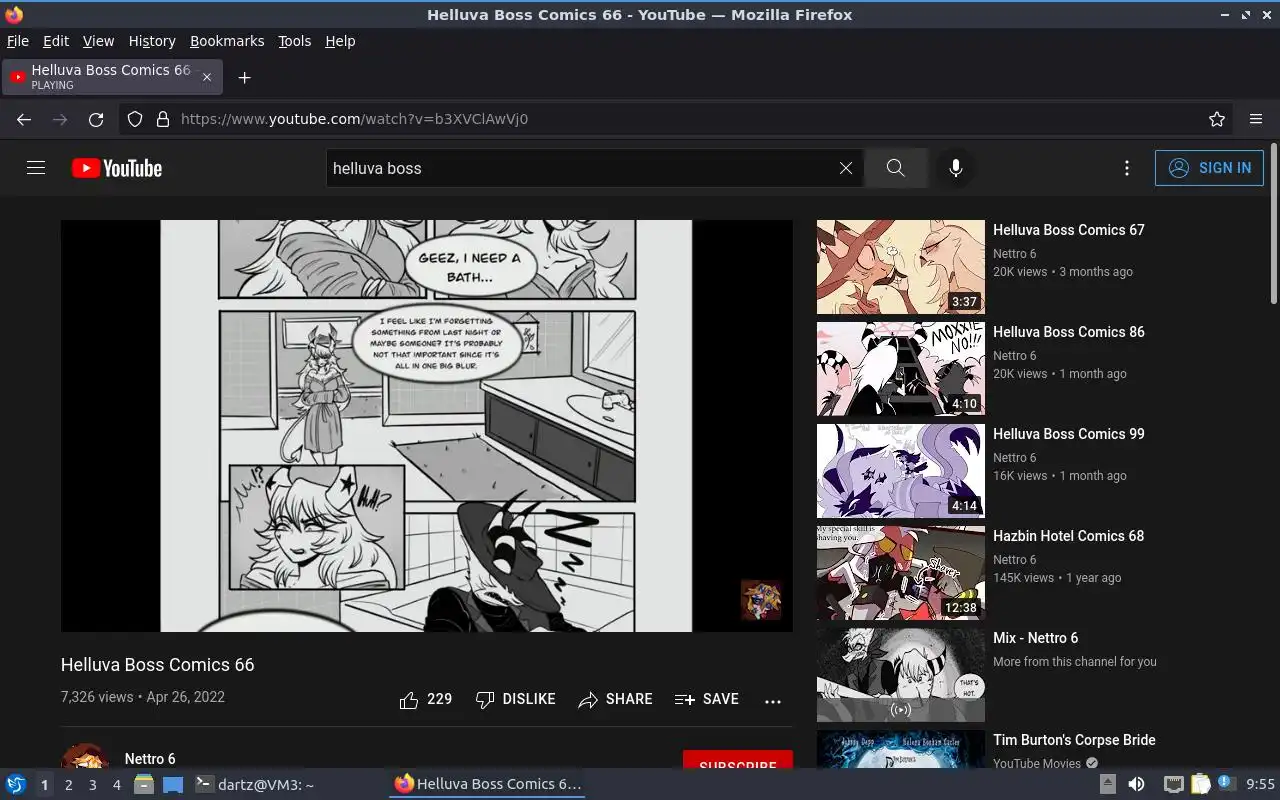Open Helluva Boss Comics 67 thumbnail
1280x800 pixels.
tap(901, 267)
